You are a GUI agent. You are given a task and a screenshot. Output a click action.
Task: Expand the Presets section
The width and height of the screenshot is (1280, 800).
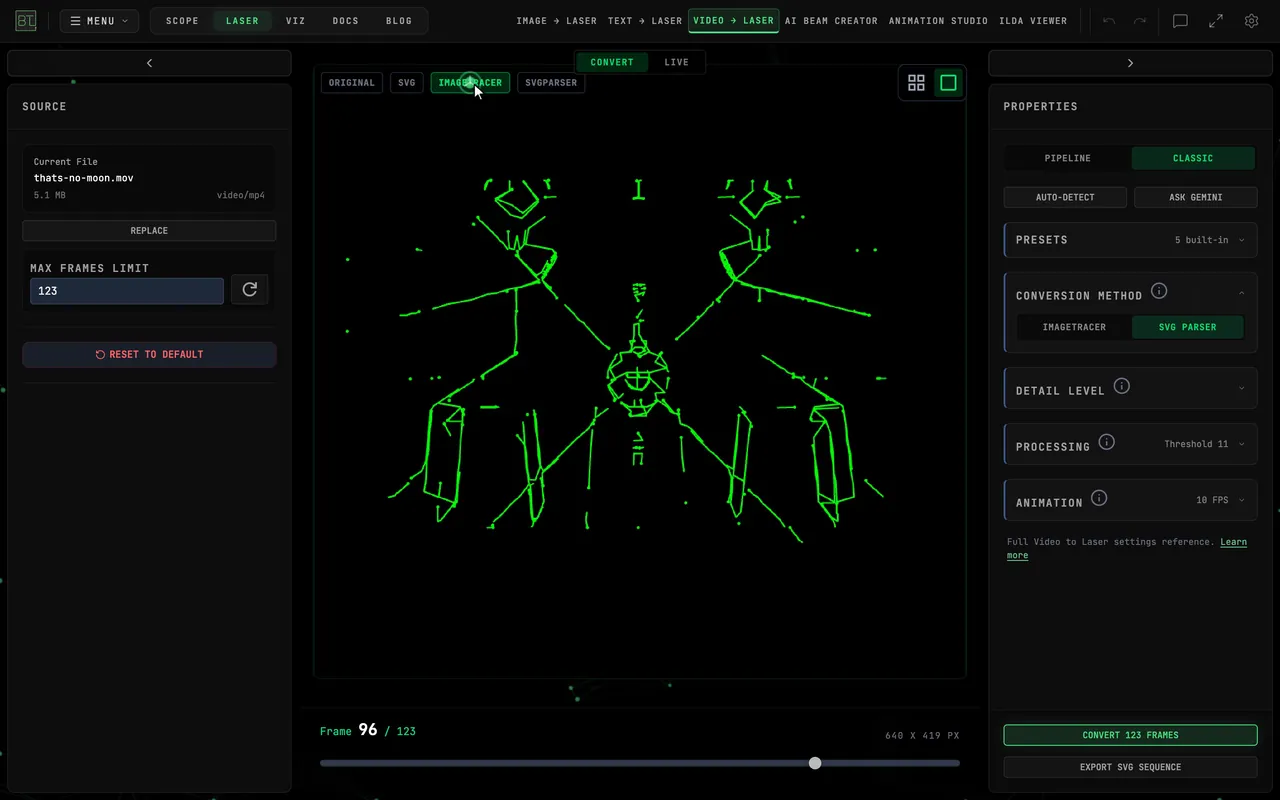click(x=1131, y=240)
